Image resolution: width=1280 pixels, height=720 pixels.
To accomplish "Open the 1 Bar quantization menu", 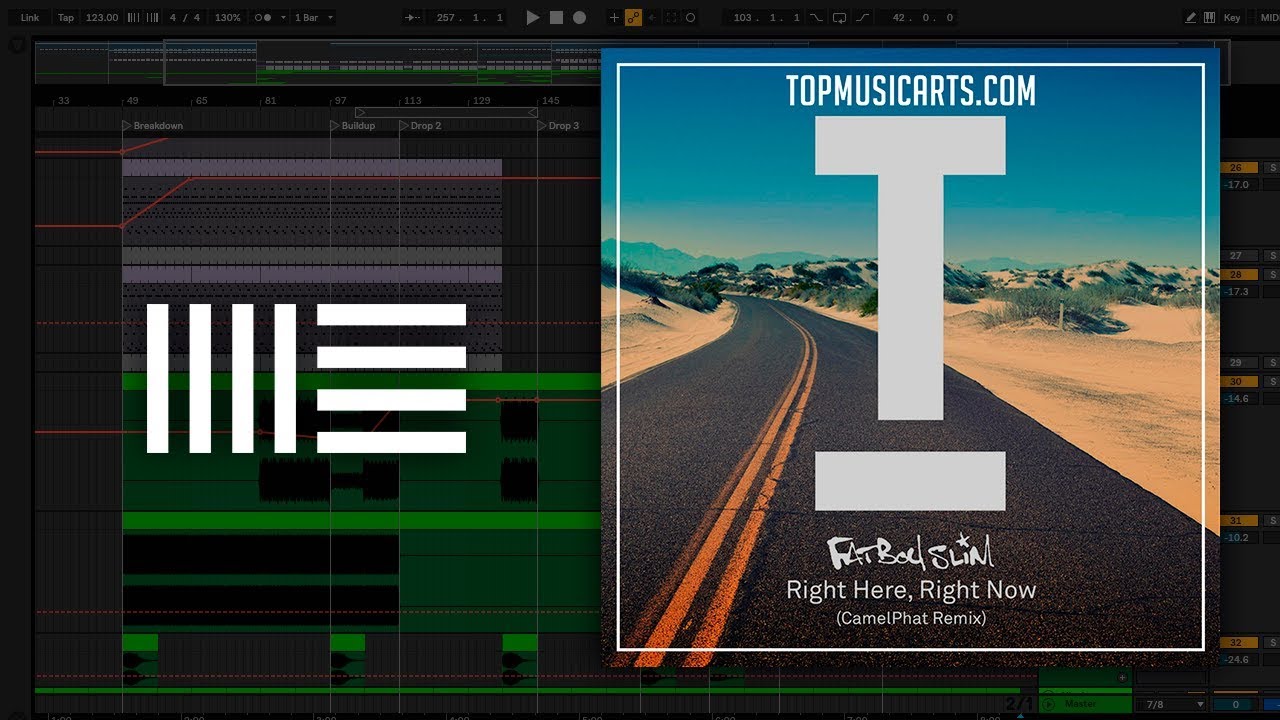I will [x=314, y=18].
